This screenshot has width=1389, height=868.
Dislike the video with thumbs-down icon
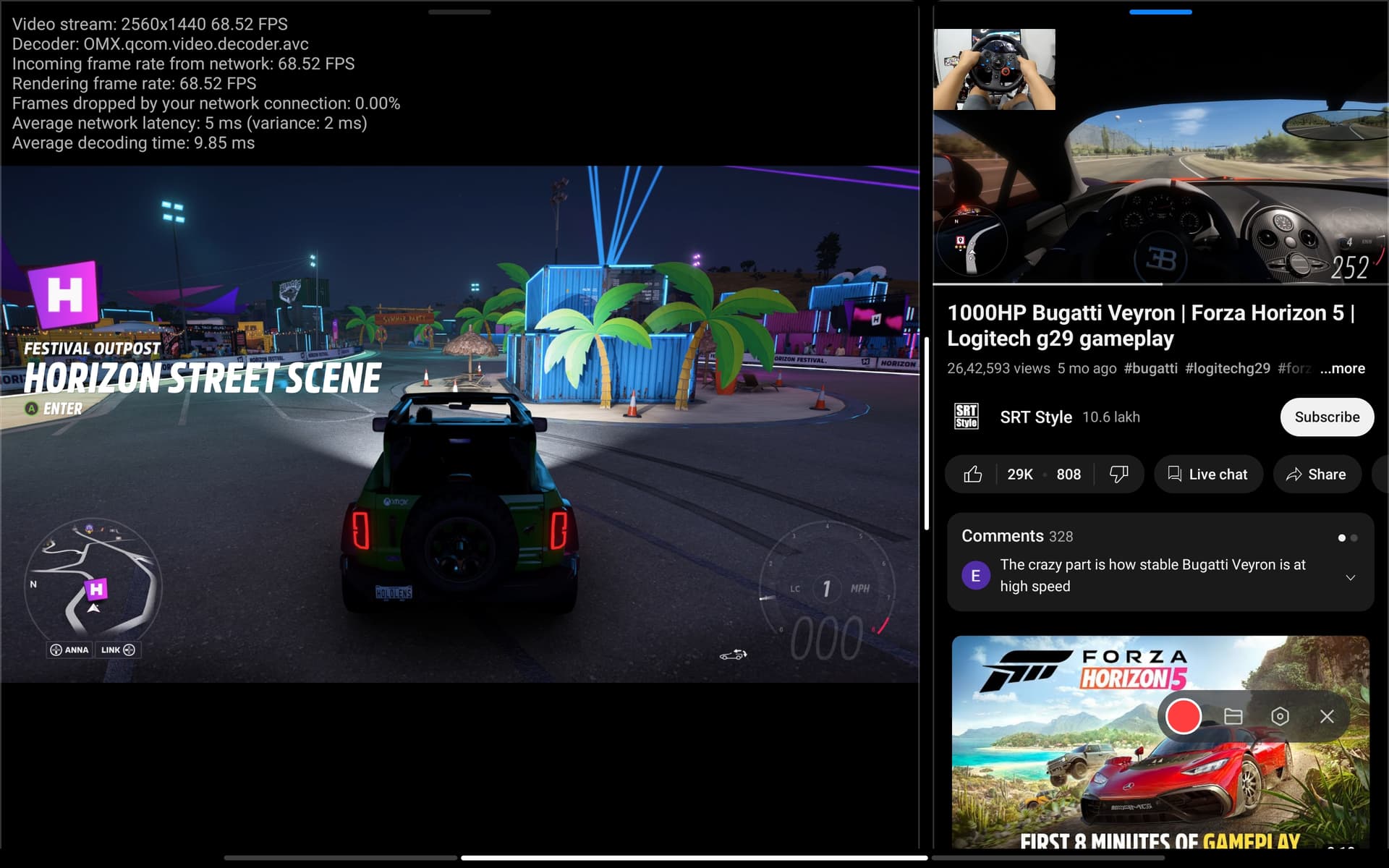pos(1118,475)
